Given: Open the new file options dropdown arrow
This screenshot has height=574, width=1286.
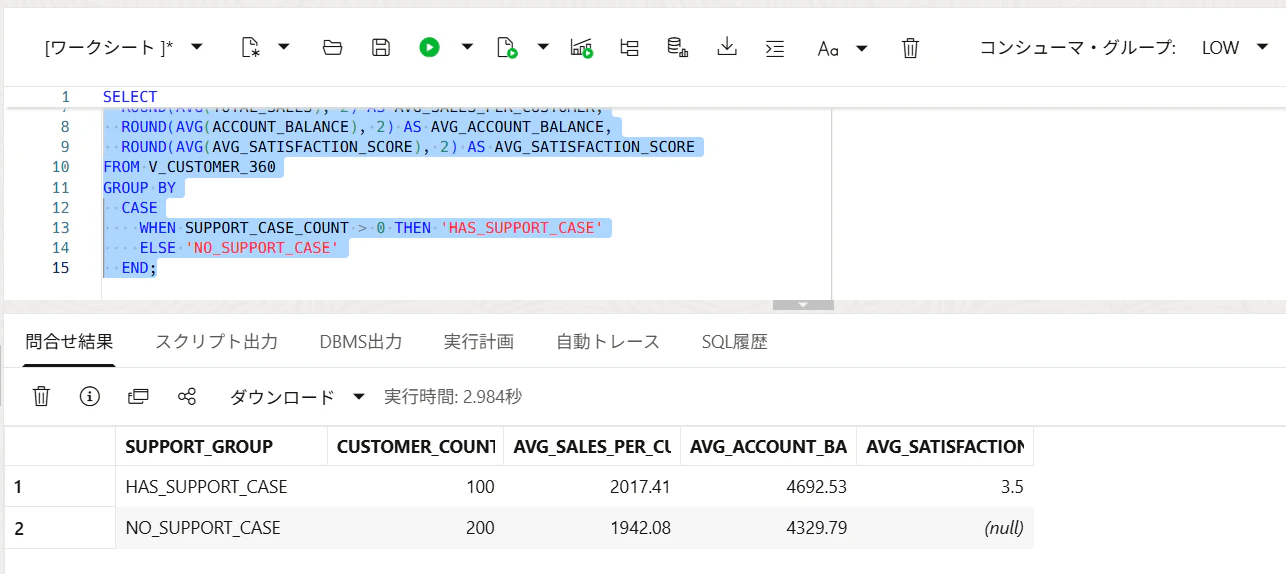Looking at the screenshot, I should 284,47.
